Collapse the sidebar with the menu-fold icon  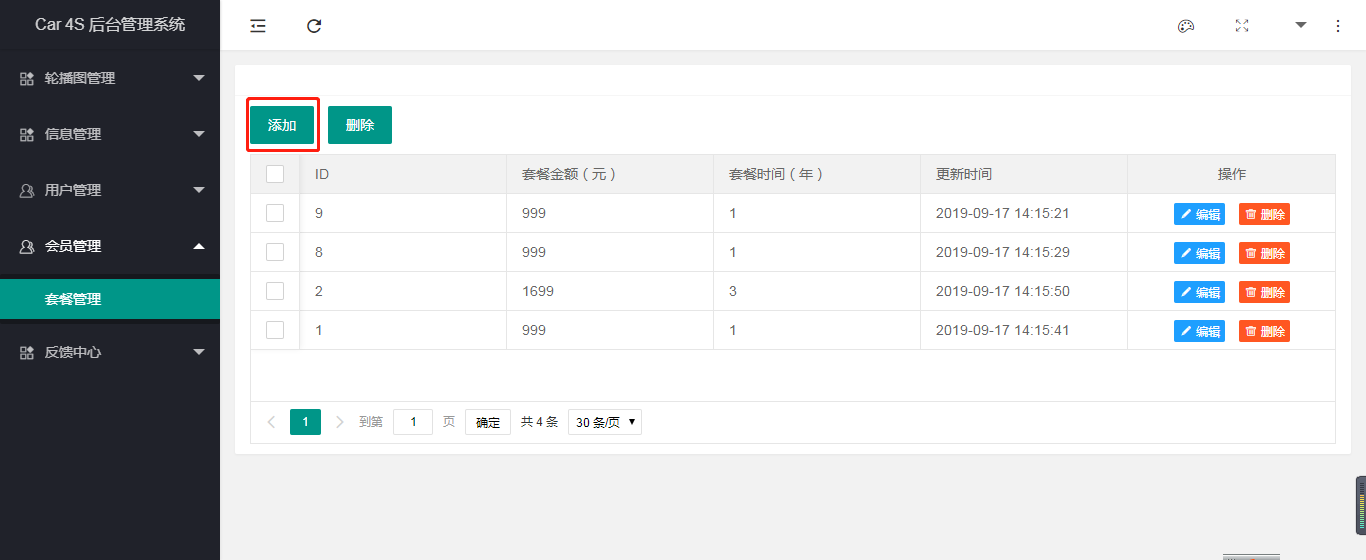click(x=258, y=26)
